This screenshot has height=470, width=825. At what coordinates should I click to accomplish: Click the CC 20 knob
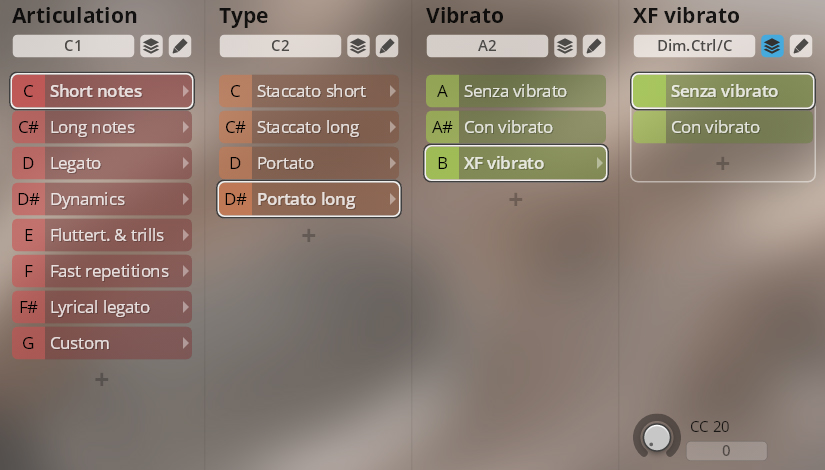click(x=657, y=436)
